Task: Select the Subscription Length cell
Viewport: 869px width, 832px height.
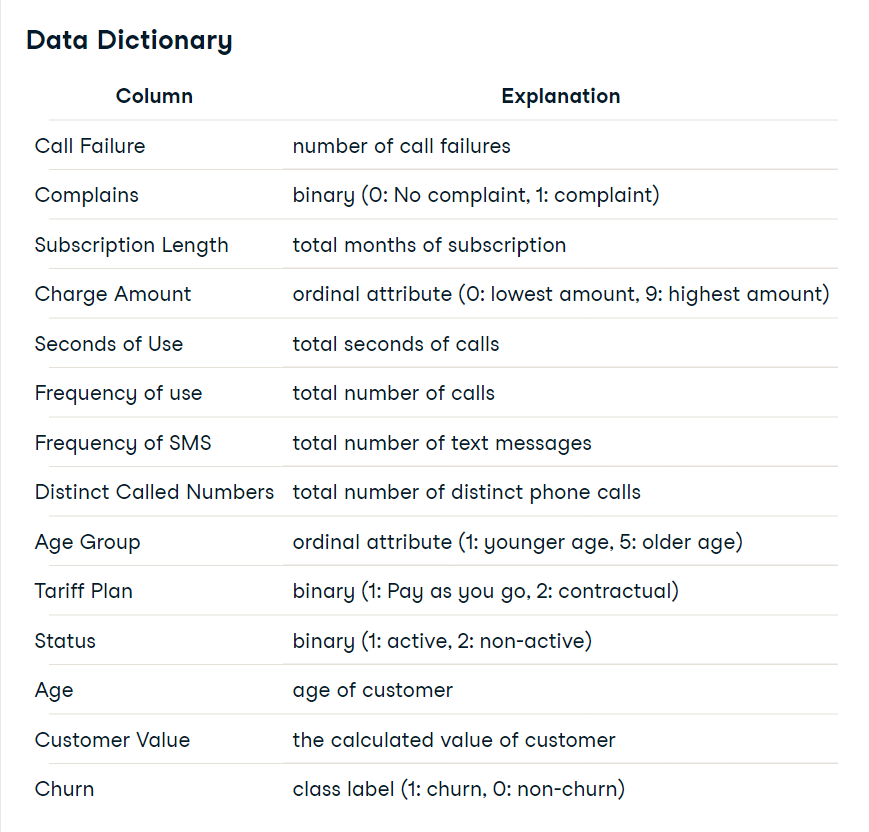Action: [x=131, y=245]
